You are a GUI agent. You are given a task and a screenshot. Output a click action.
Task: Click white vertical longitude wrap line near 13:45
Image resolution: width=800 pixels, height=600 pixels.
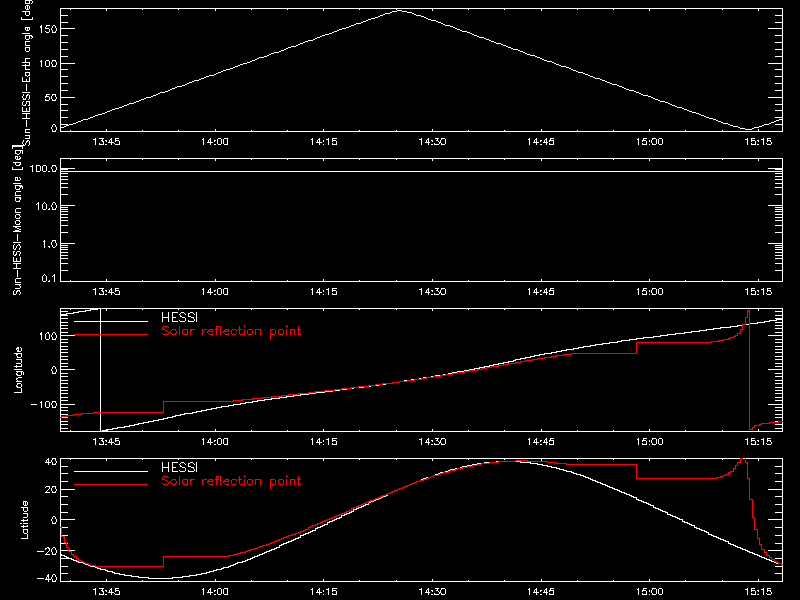(101, 370)
